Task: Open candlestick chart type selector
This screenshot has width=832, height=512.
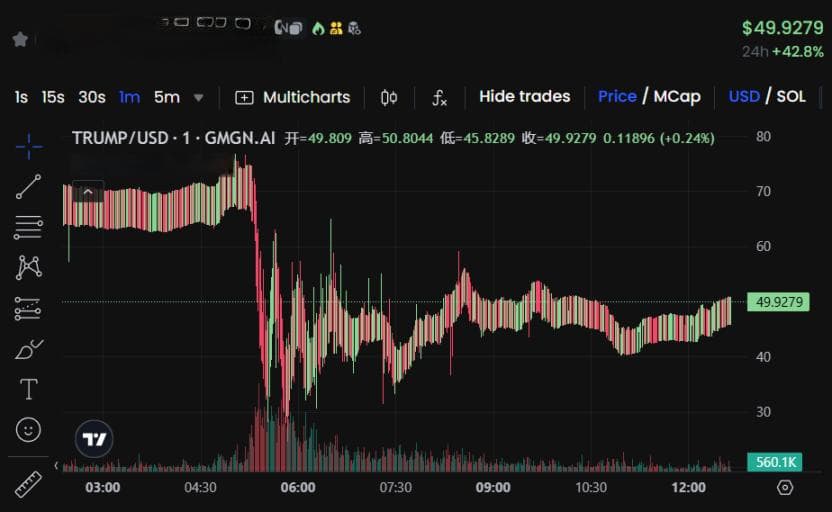Action: (x=388, y=98)
